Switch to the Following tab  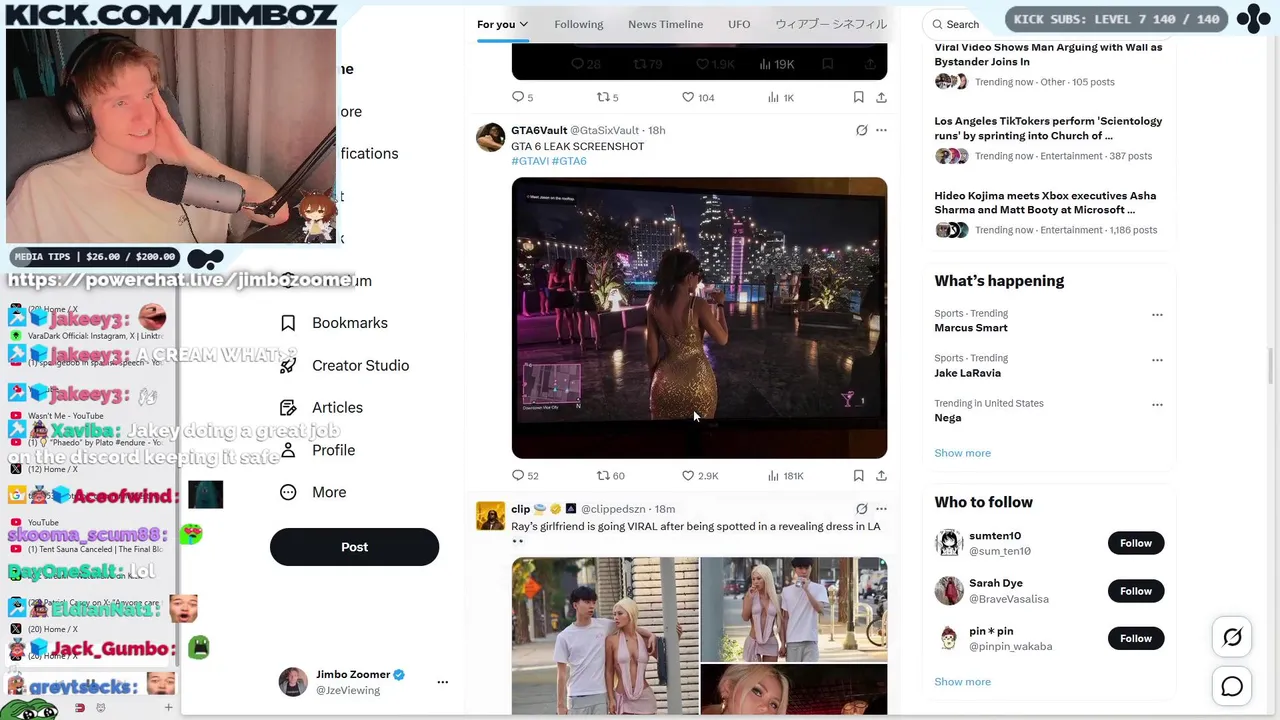579,24
